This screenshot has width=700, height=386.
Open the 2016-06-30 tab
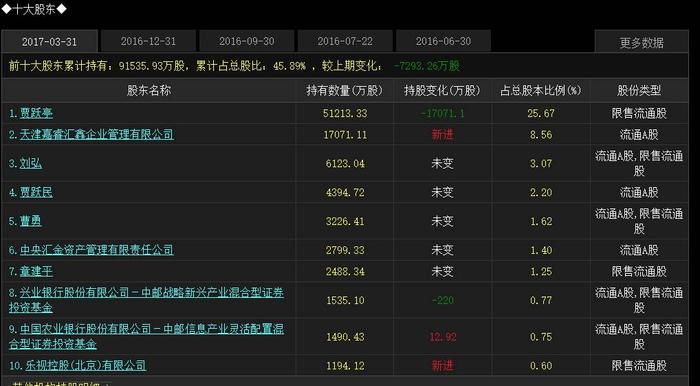(443, 42)
